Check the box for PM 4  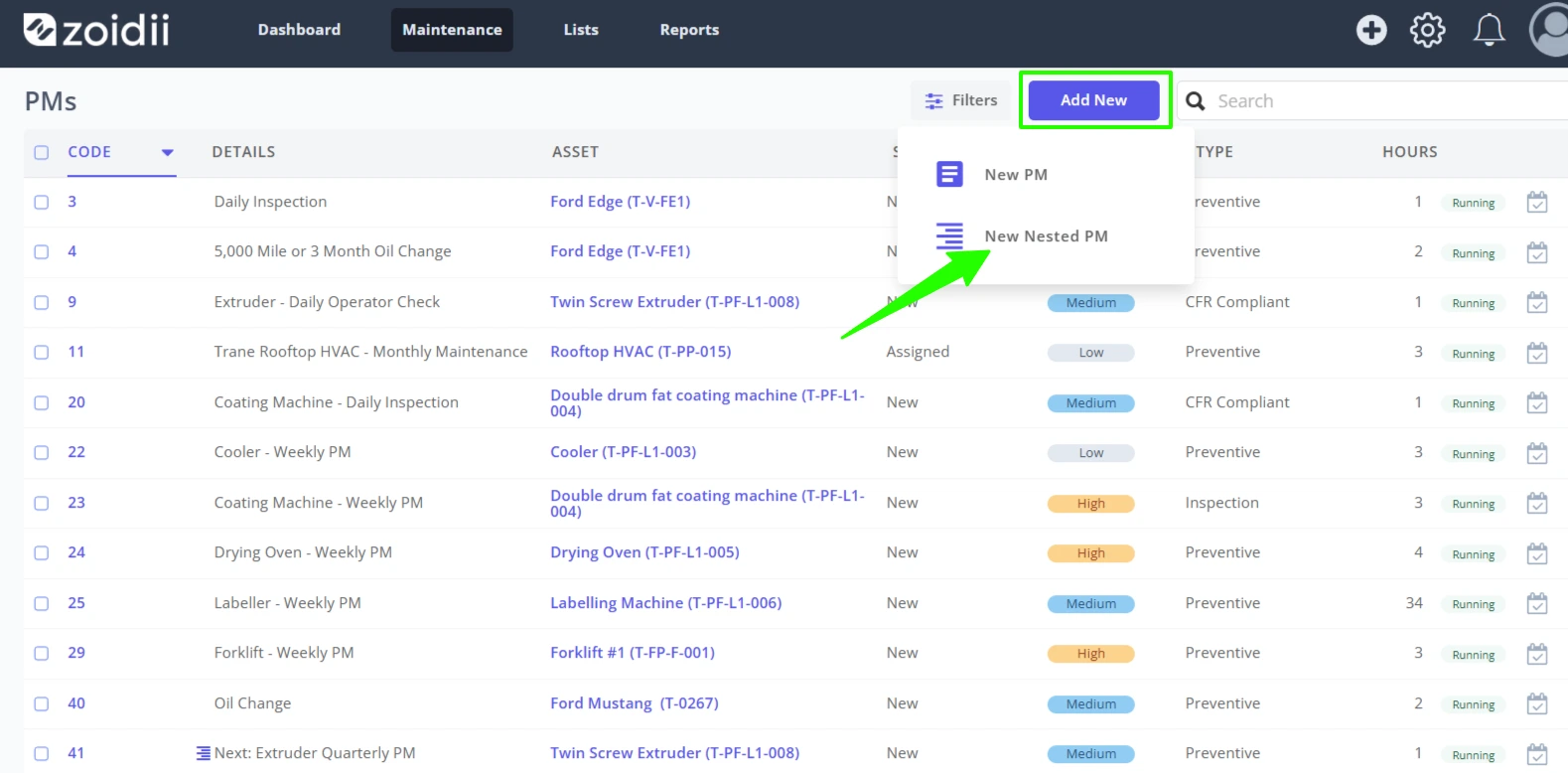(42, 251)
